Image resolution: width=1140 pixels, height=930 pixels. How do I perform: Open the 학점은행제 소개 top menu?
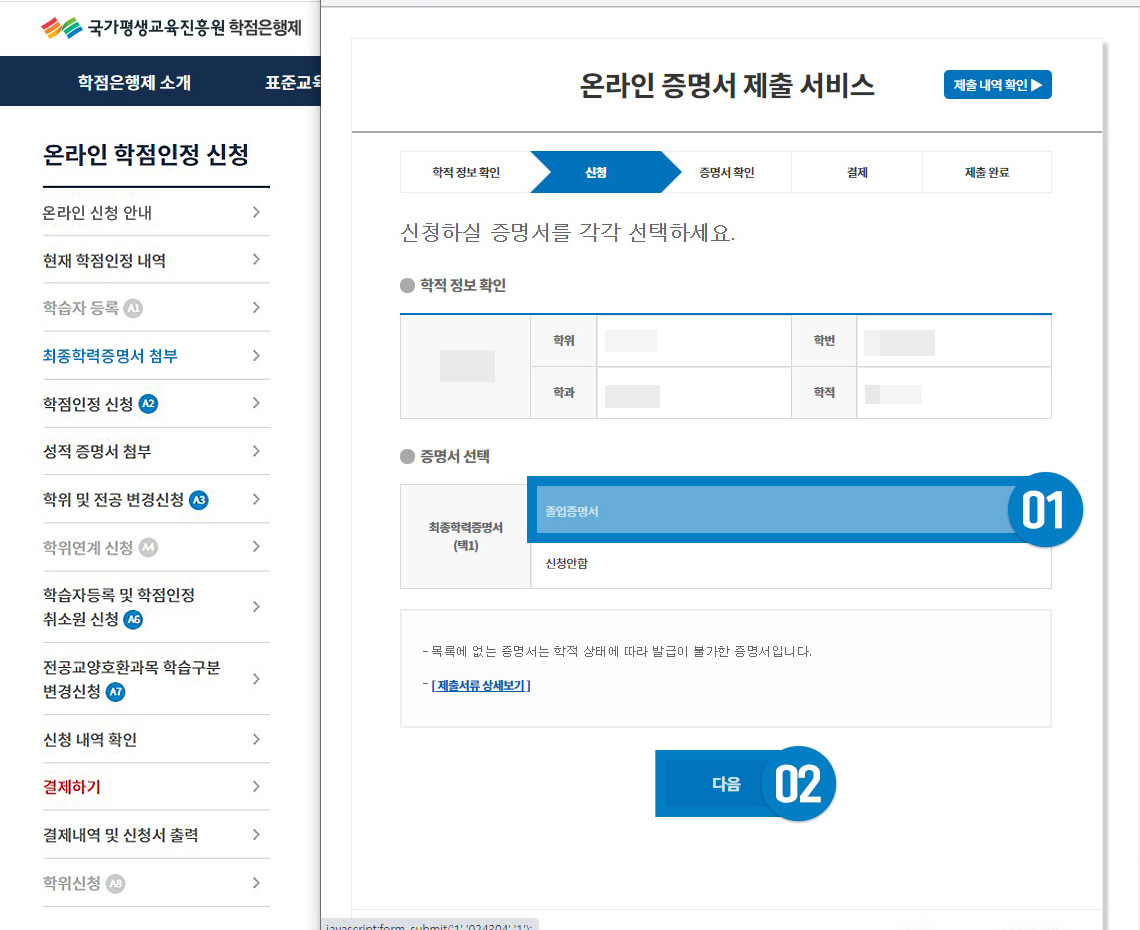tap(134, 82)
